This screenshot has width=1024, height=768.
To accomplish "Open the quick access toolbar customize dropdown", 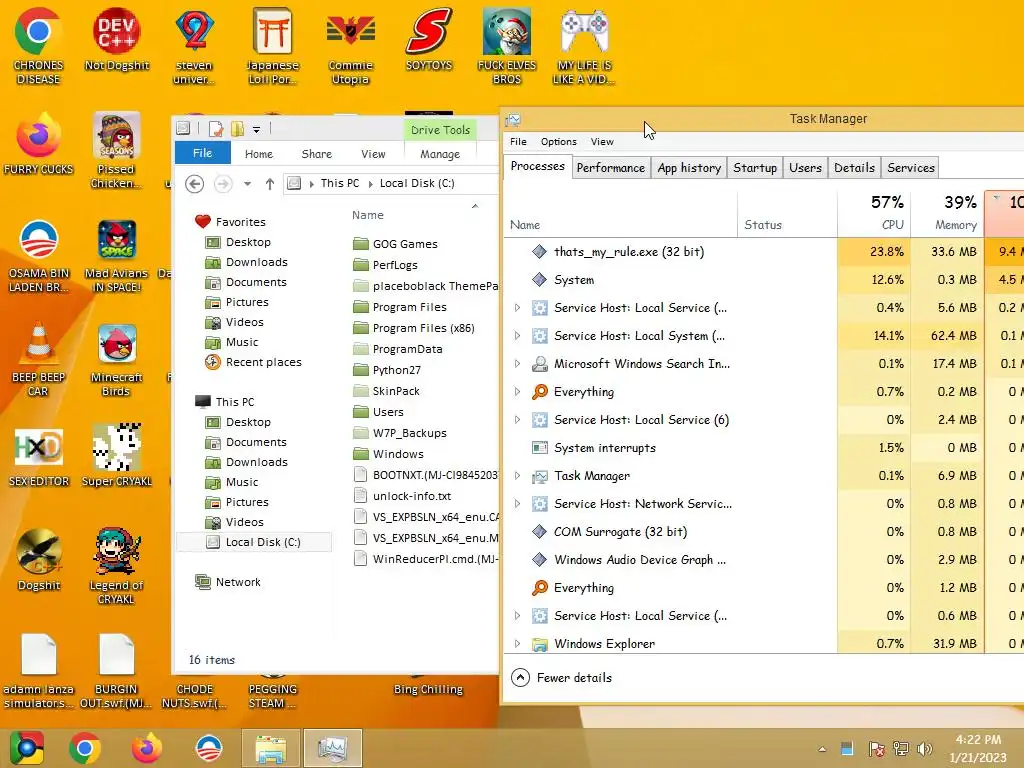I will pyautogui.click(x=257, y=129).
